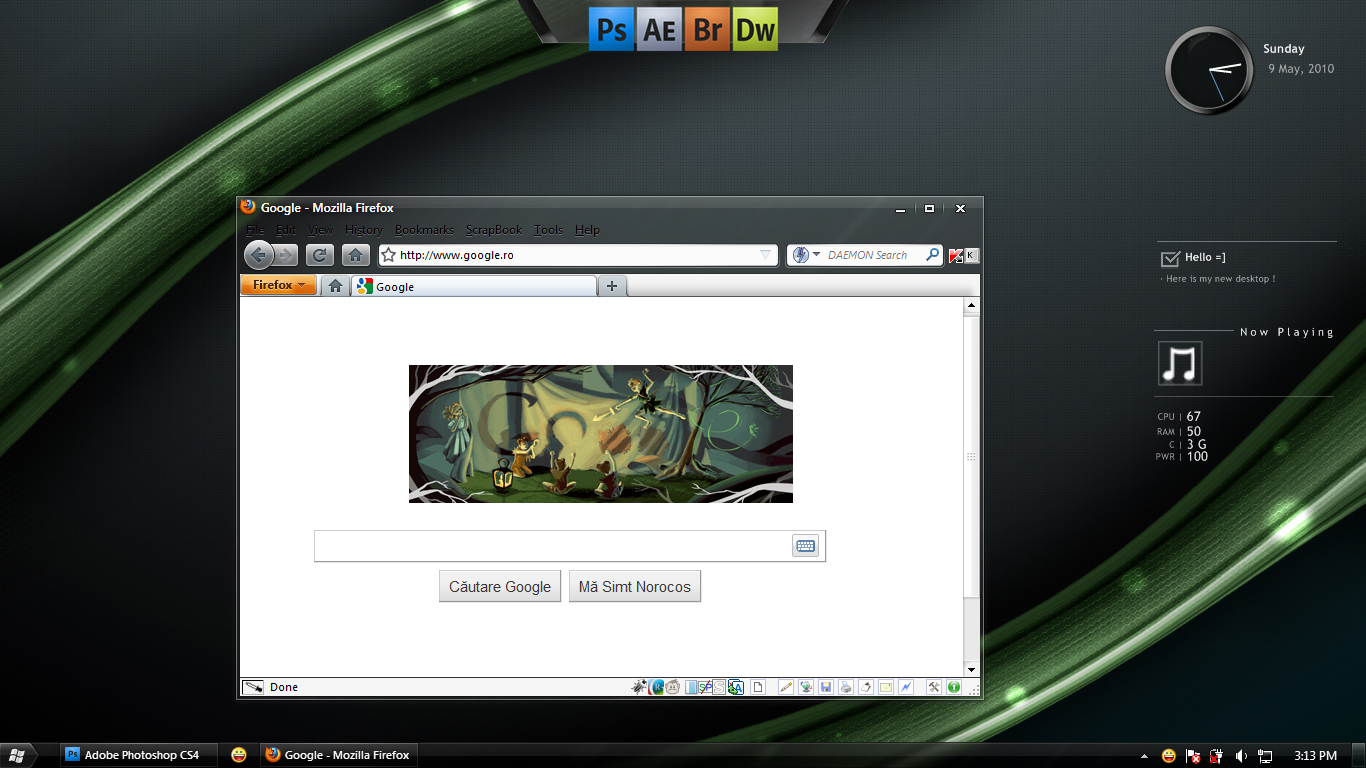
Task: Click the pencil icon in status bar
Action: (x=786, y=687)
